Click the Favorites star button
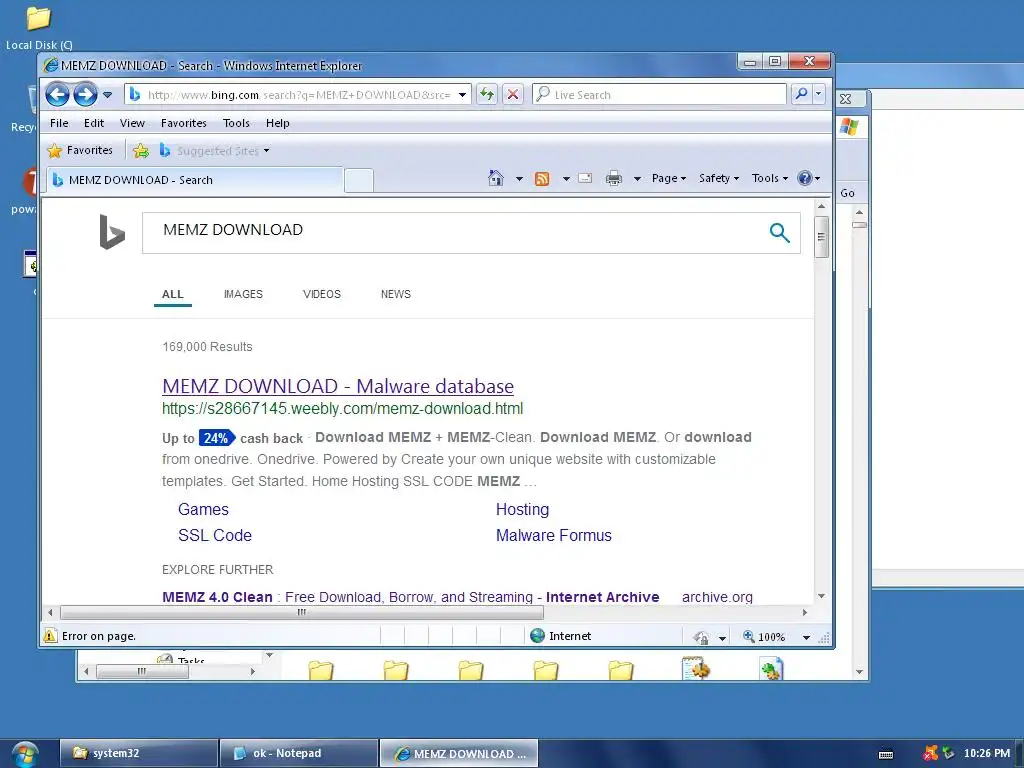This screenshot has height=768, width=1024. [80, 151]
